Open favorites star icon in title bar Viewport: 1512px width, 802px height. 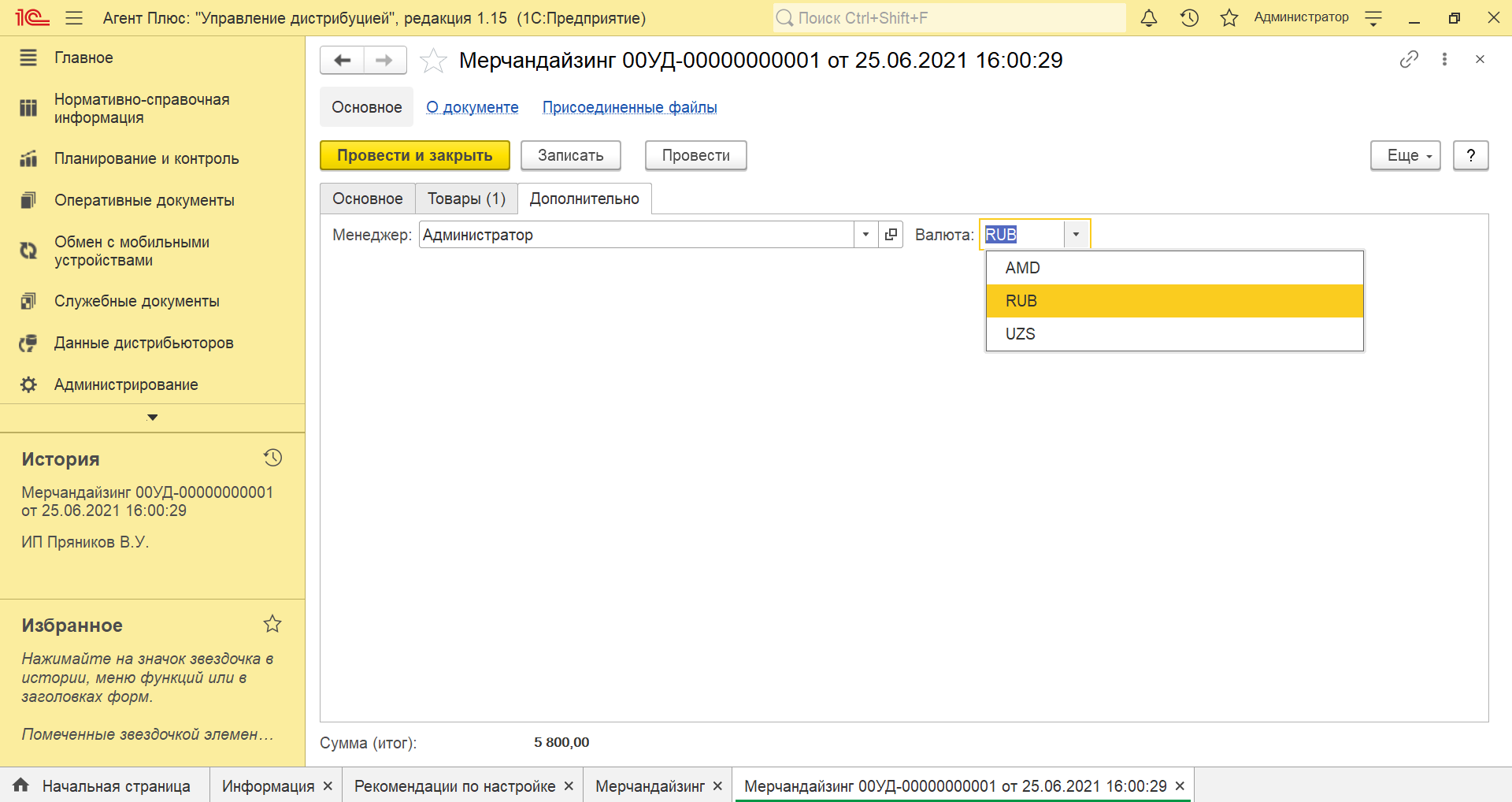click(x=1229, y=17)
